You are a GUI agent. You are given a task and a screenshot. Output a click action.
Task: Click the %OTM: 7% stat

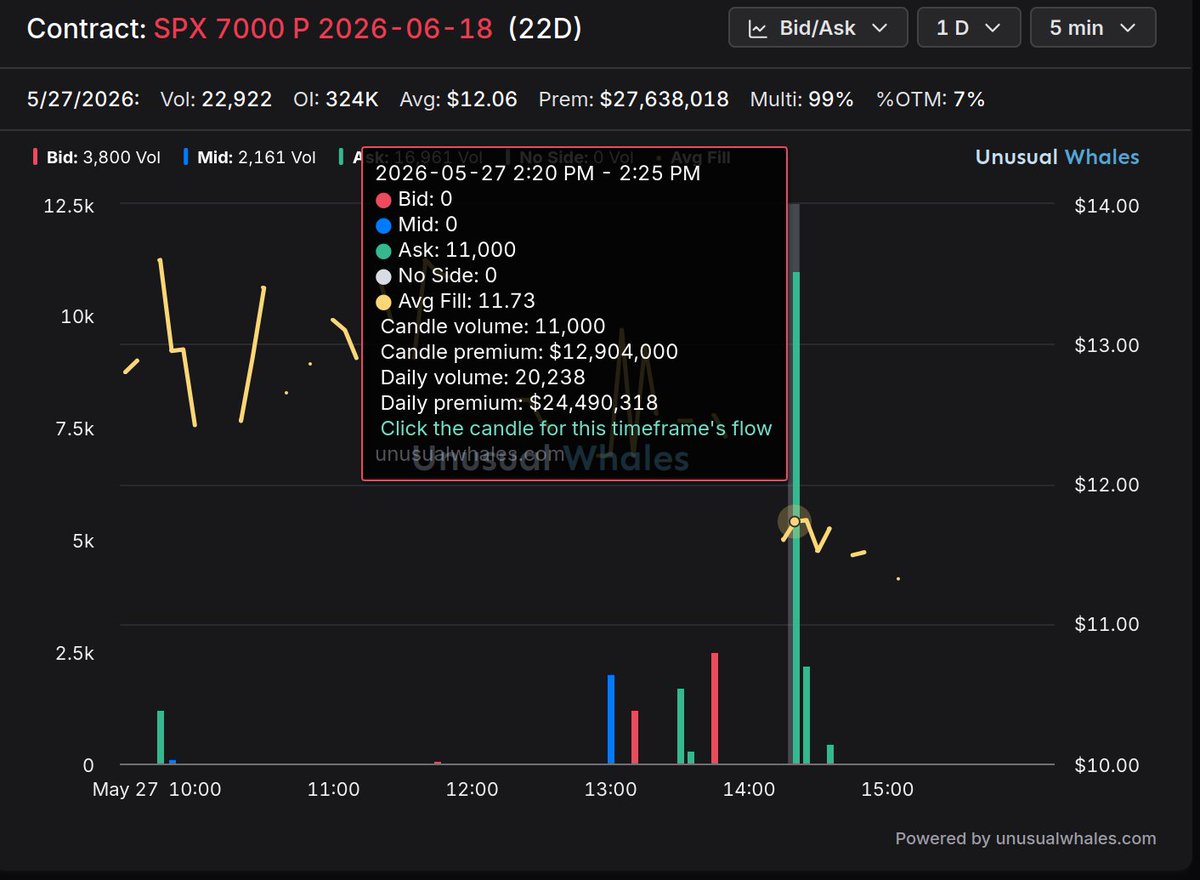pyautogui.click(x=931, y=99)
